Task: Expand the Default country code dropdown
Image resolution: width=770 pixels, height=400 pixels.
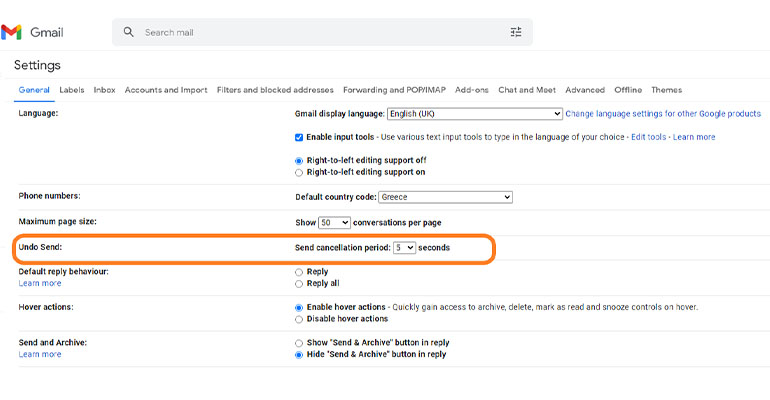Action: (445, 197)
